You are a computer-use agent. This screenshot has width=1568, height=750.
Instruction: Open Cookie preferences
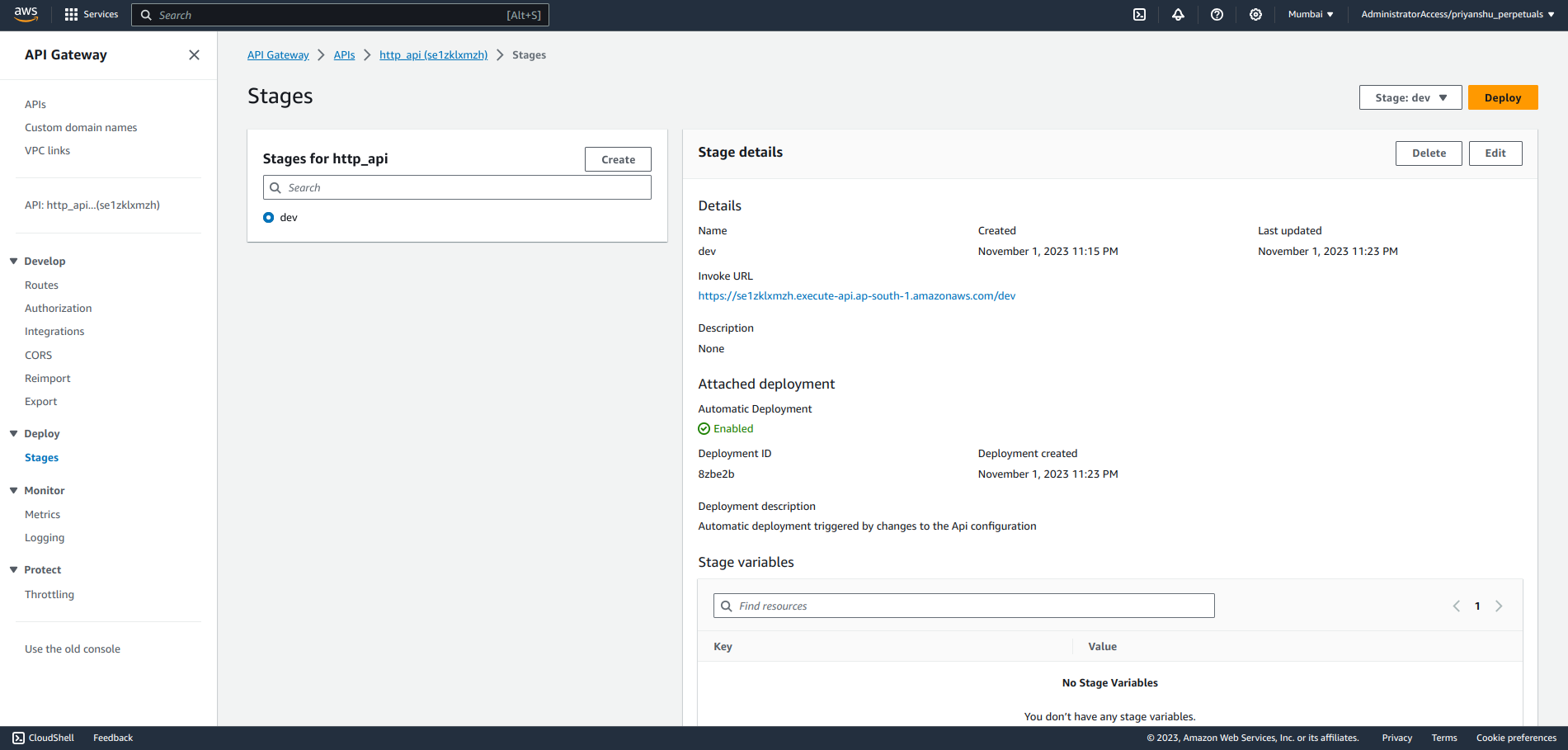point(1516,738)
